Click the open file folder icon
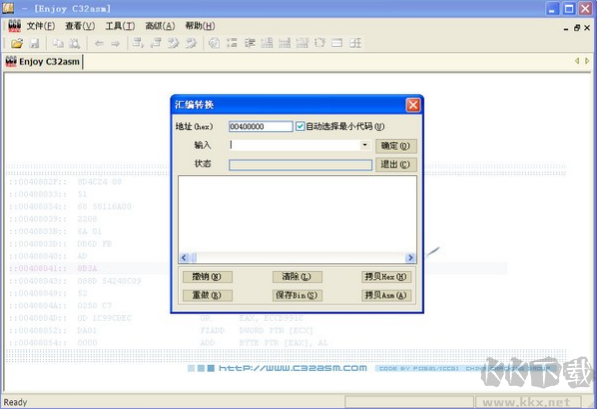 17,43
